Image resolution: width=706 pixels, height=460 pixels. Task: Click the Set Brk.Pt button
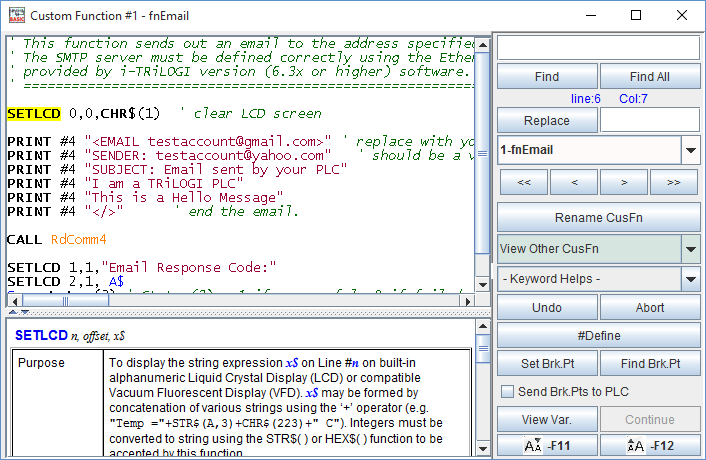pos(547,364)
